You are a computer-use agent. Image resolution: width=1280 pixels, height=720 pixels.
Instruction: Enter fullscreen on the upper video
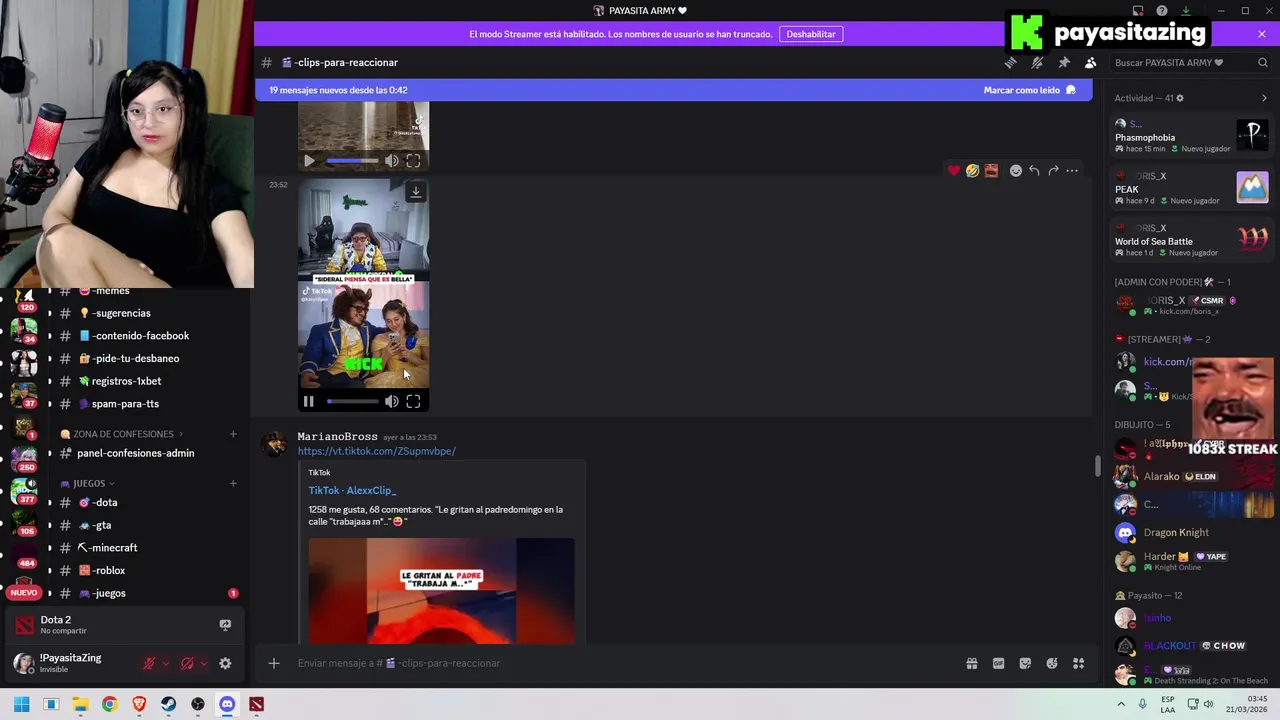[413, 161]
